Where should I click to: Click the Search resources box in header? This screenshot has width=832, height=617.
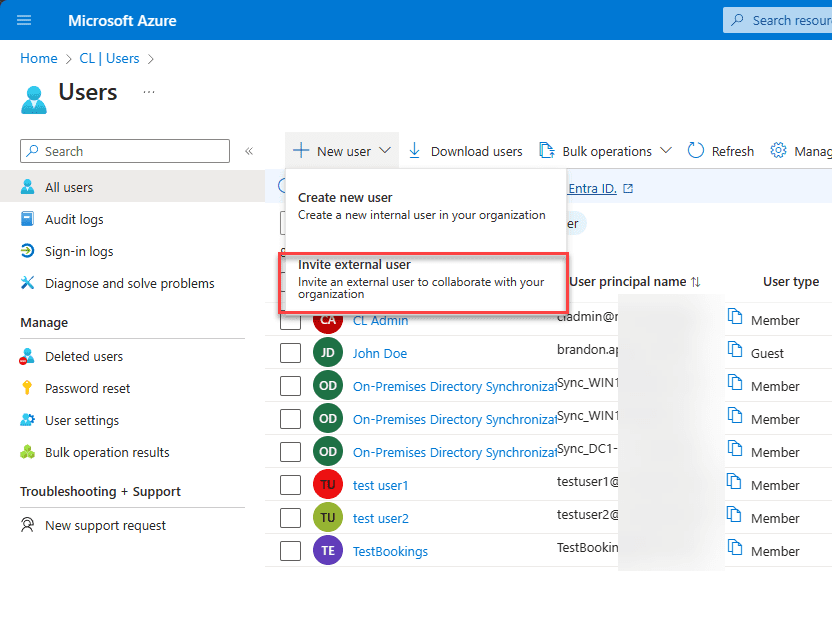777,20
